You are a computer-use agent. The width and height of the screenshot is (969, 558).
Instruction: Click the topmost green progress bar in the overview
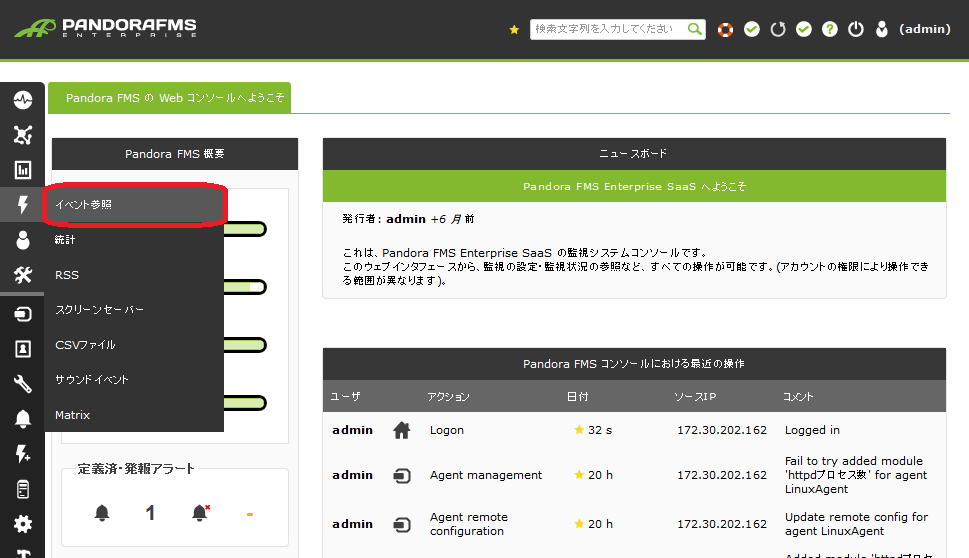click(245, 229)
